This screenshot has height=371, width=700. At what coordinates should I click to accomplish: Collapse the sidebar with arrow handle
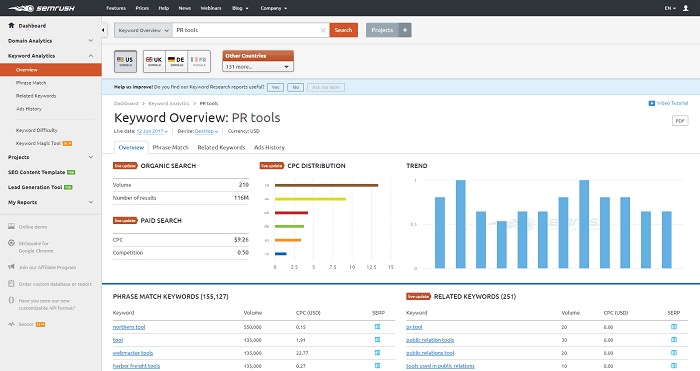tap(103, 30)
